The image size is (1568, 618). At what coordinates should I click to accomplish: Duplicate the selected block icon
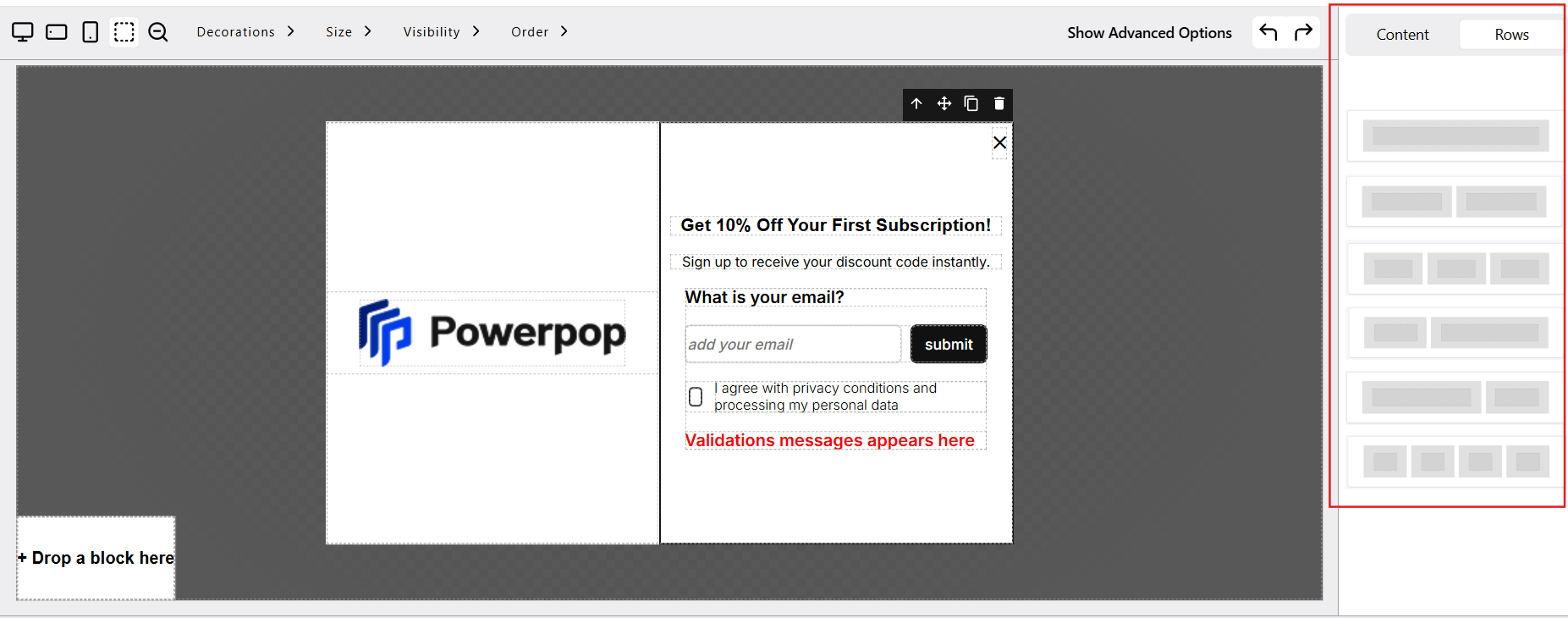(971, 103)
